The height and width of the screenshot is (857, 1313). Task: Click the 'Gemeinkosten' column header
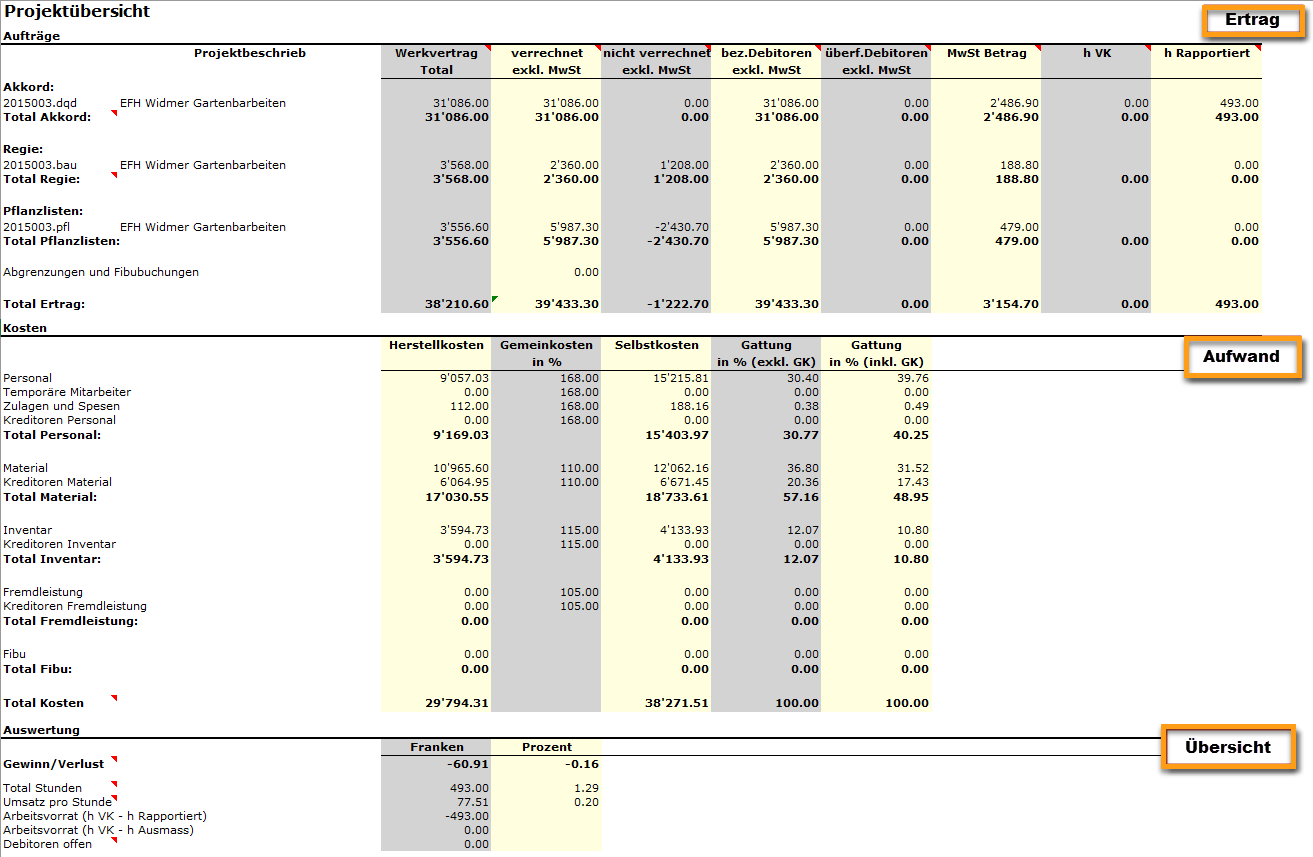(x=546, y=345)
